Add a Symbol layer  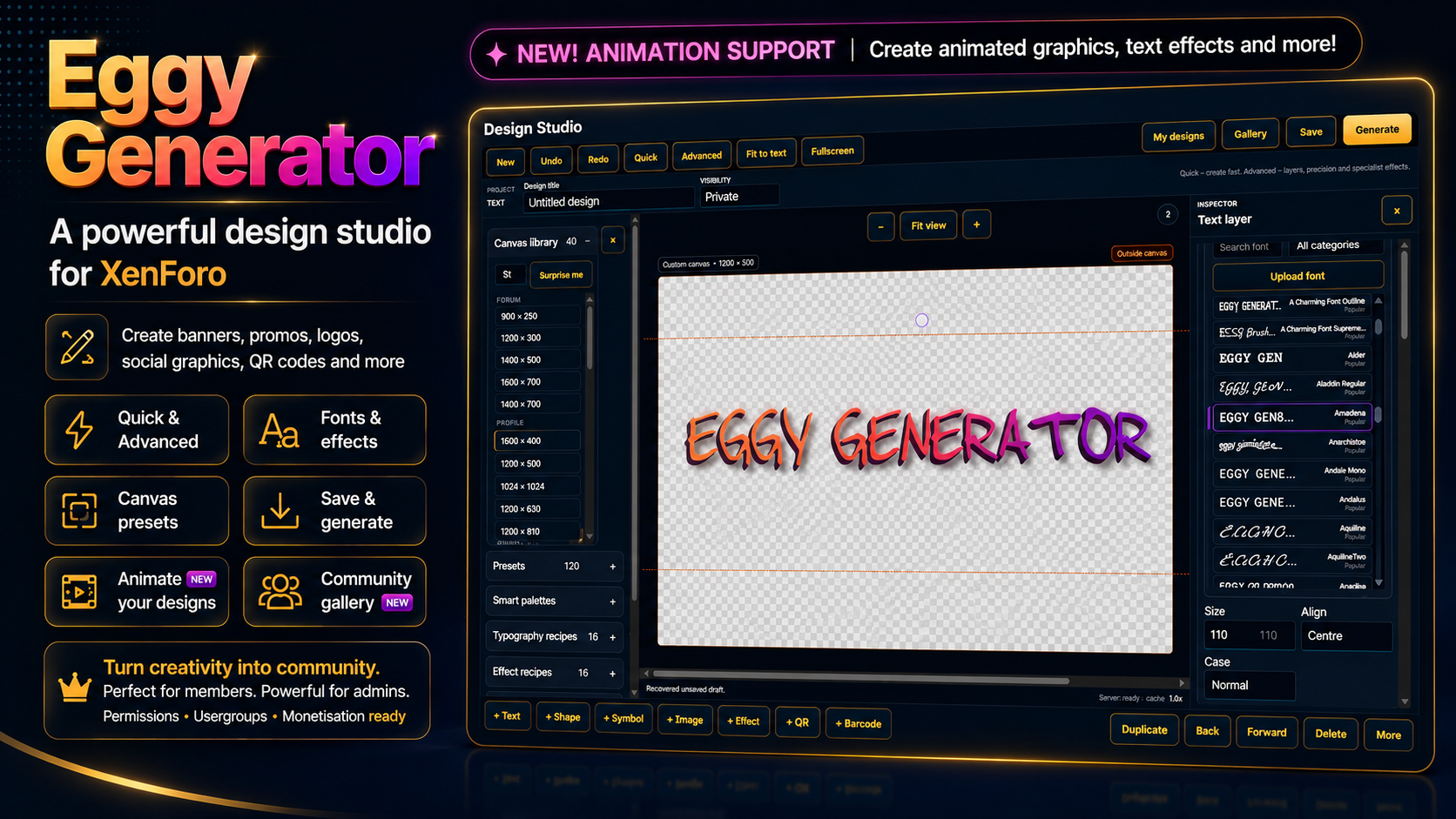click(624, 719)
